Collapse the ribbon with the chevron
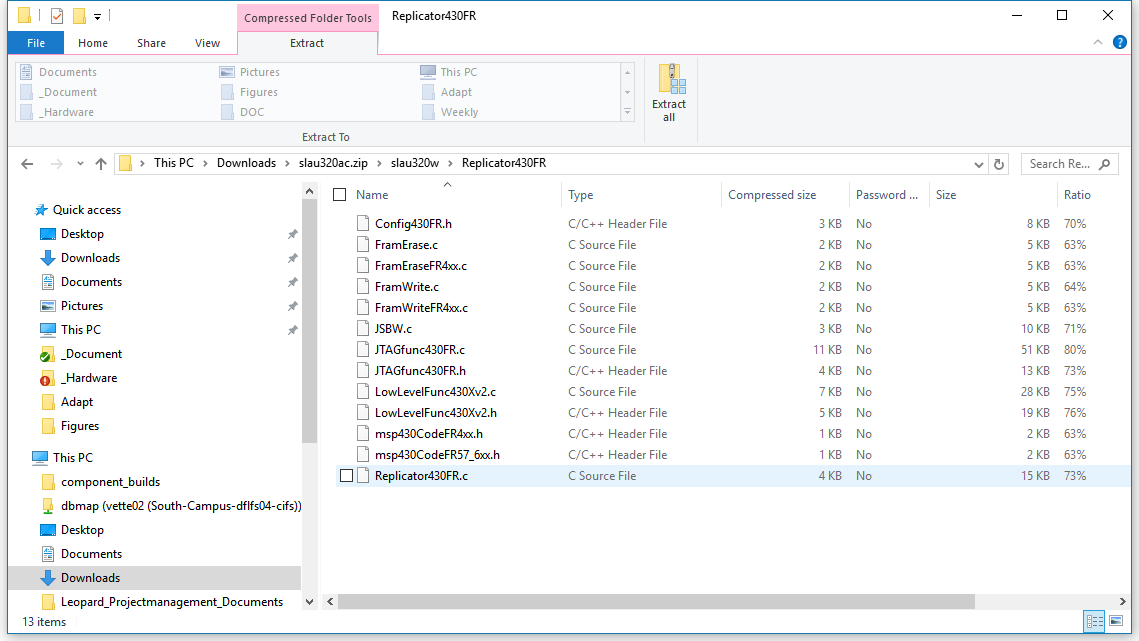 1098,43
